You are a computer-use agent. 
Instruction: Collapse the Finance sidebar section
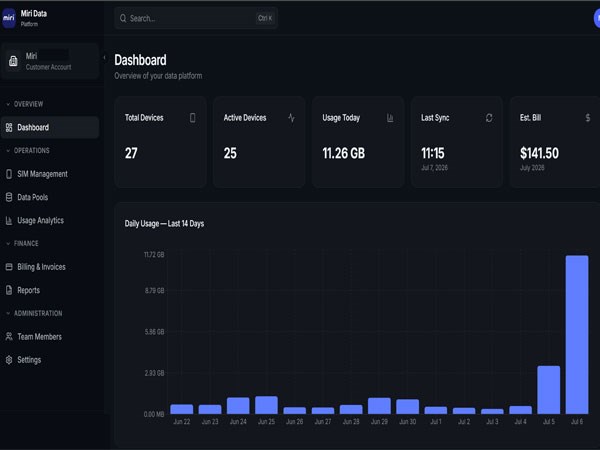[22, 243]
